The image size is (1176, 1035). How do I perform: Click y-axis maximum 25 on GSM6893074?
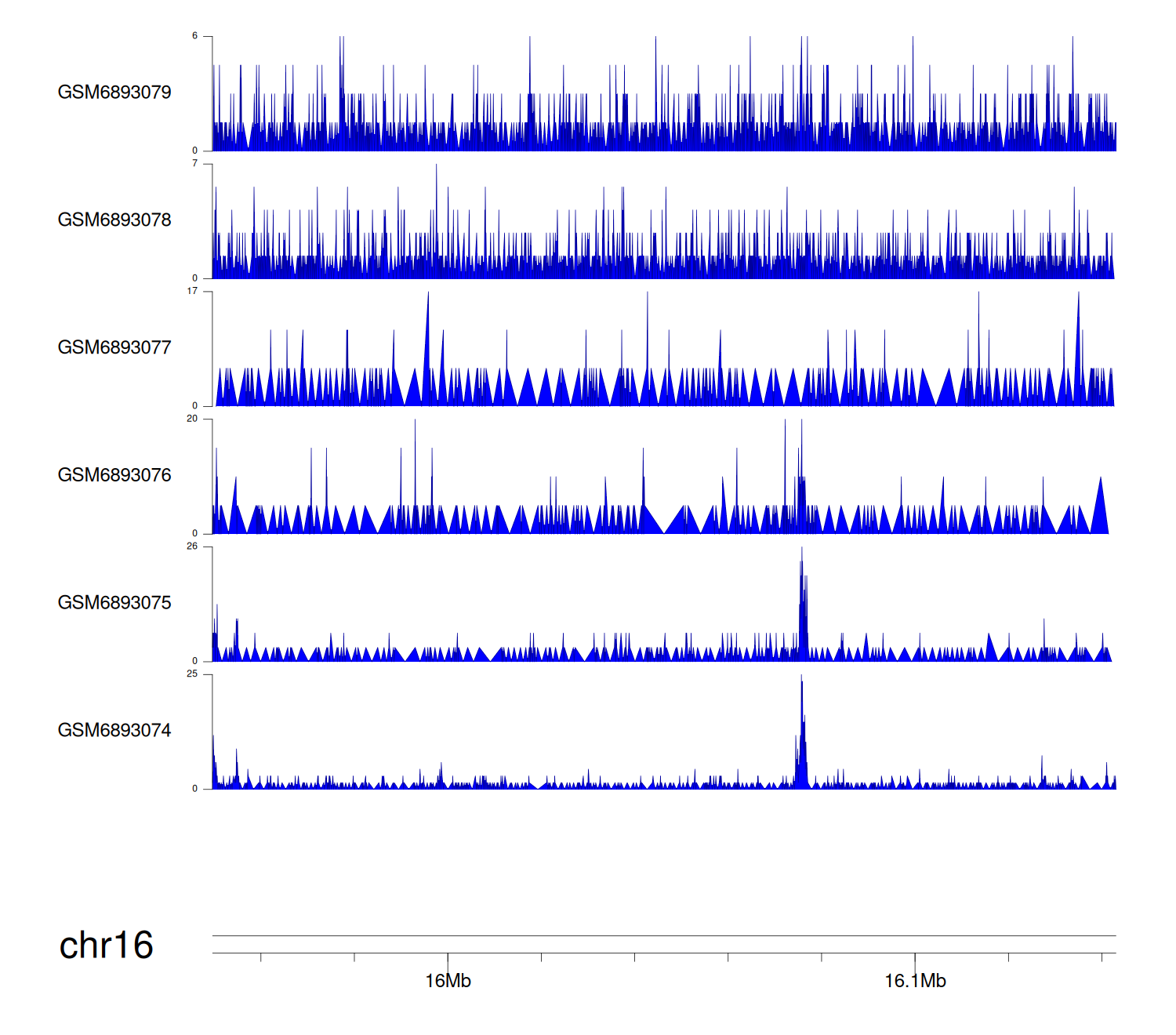(x=193, y=674)
